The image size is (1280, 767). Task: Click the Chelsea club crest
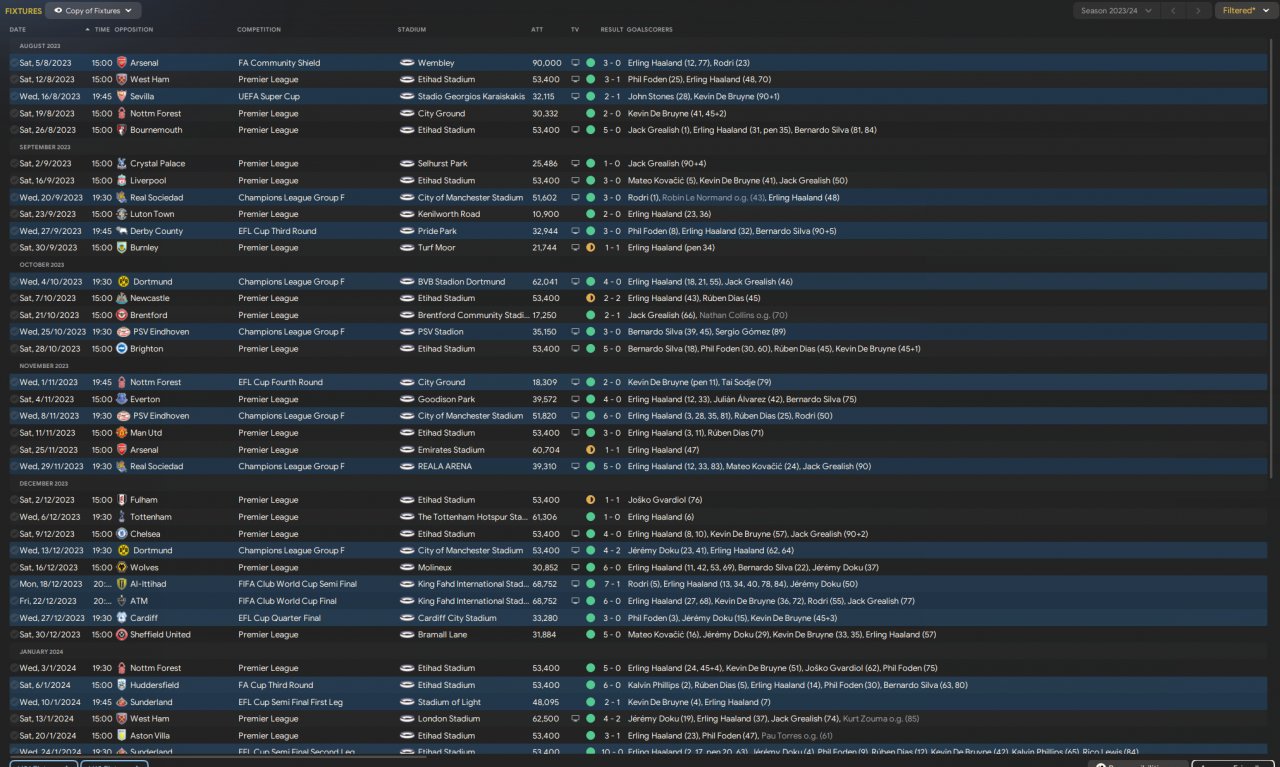click(x=122, y=534)
